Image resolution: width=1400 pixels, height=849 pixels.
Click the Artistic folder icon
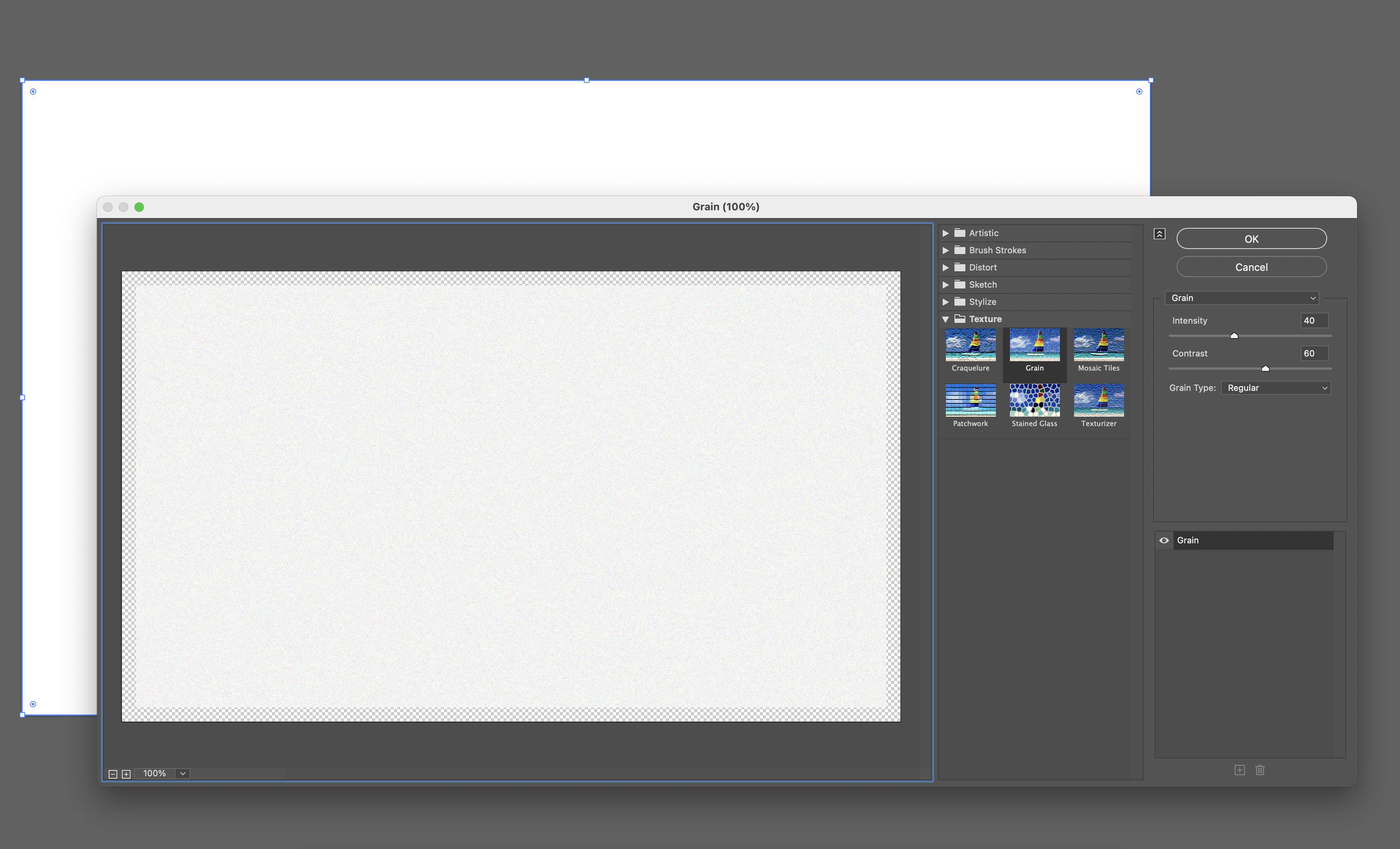pyautogui.click(x=960, y=233)
